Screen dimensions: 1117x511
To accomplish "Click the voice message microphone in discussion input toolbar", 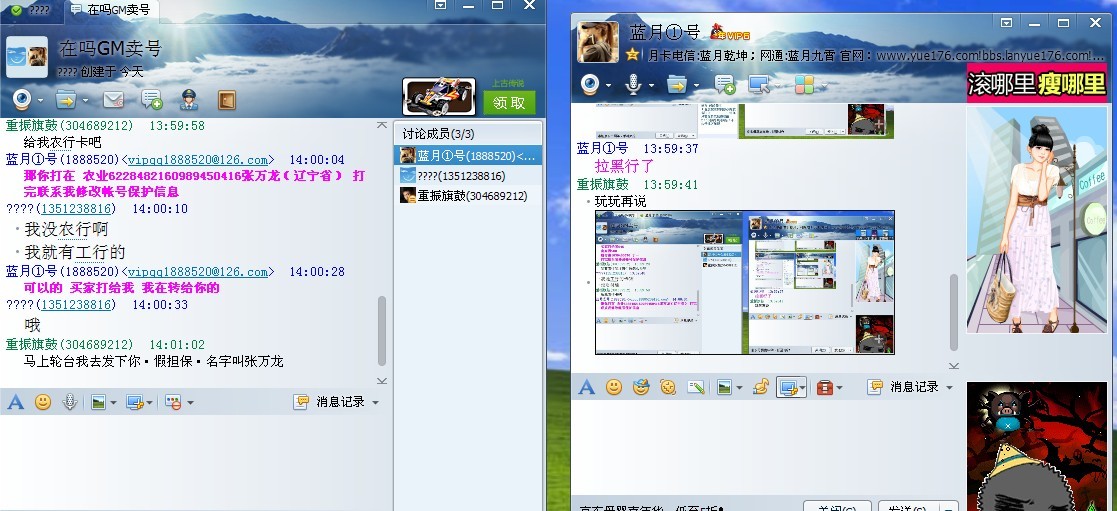I will point(69,402).
